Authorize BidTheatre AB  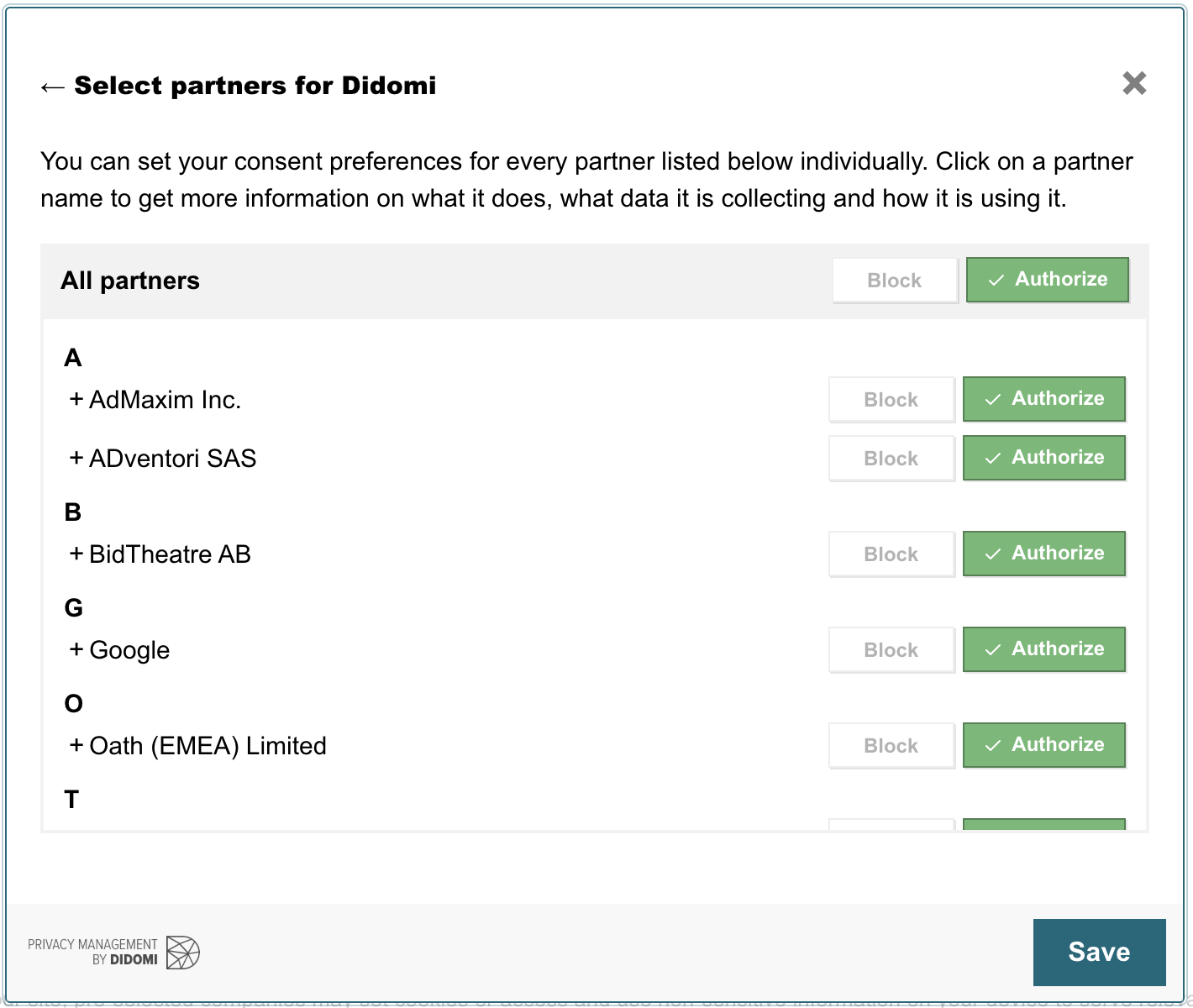point(1044,554)
